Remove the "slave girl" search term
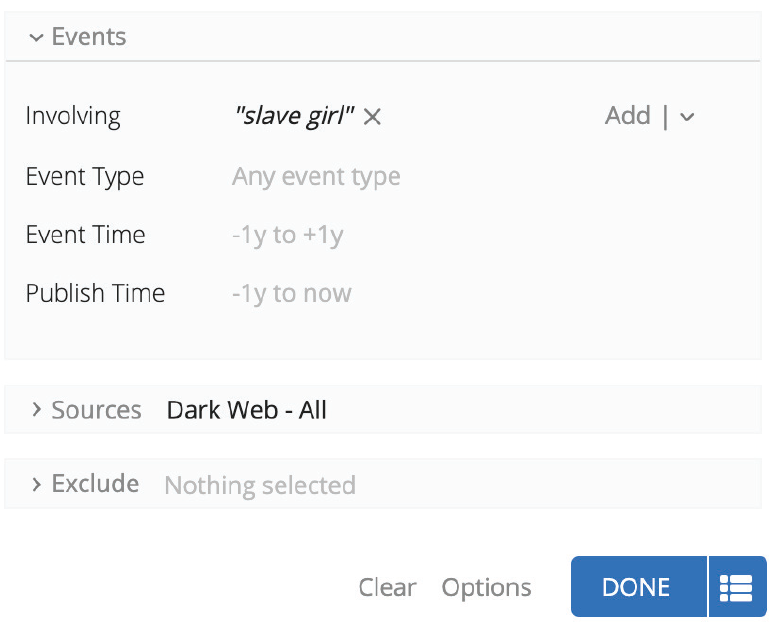Image resolution: width=776 pixels, height=635 pixels. 372,117
